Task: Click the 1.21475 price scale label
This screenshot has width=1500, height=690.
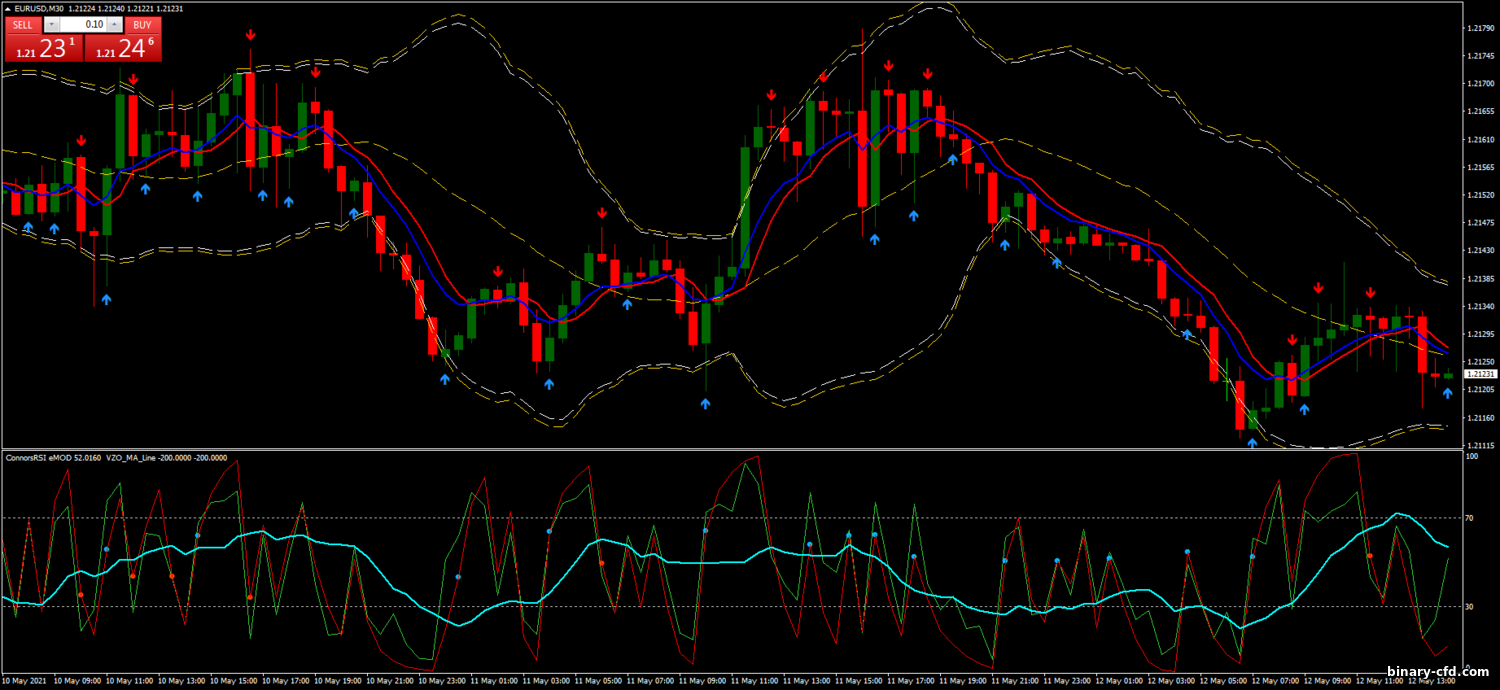Action: pos(1479,223)
